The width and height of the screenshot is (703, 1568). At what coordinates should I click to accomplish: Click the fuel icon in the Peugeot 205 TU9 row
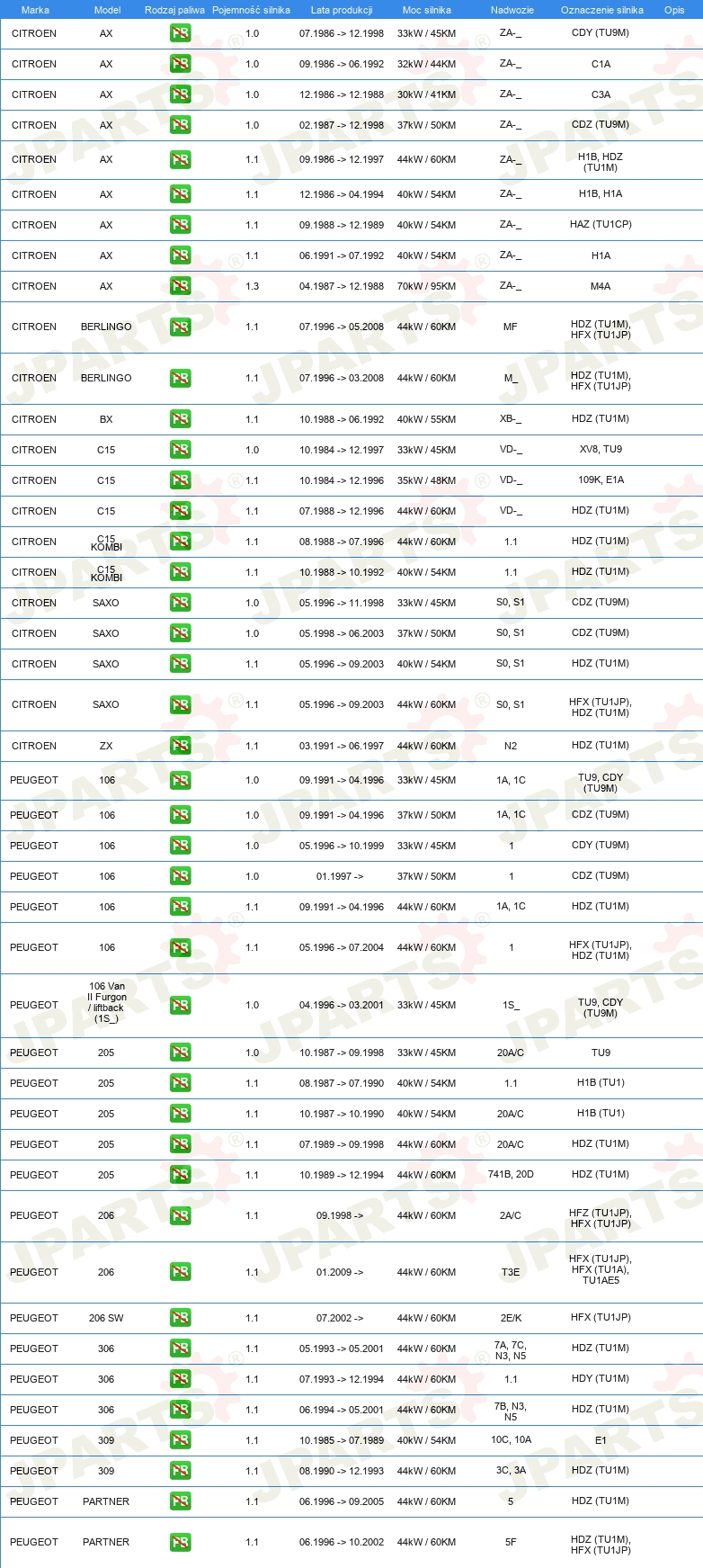[x=180, y=1053]
